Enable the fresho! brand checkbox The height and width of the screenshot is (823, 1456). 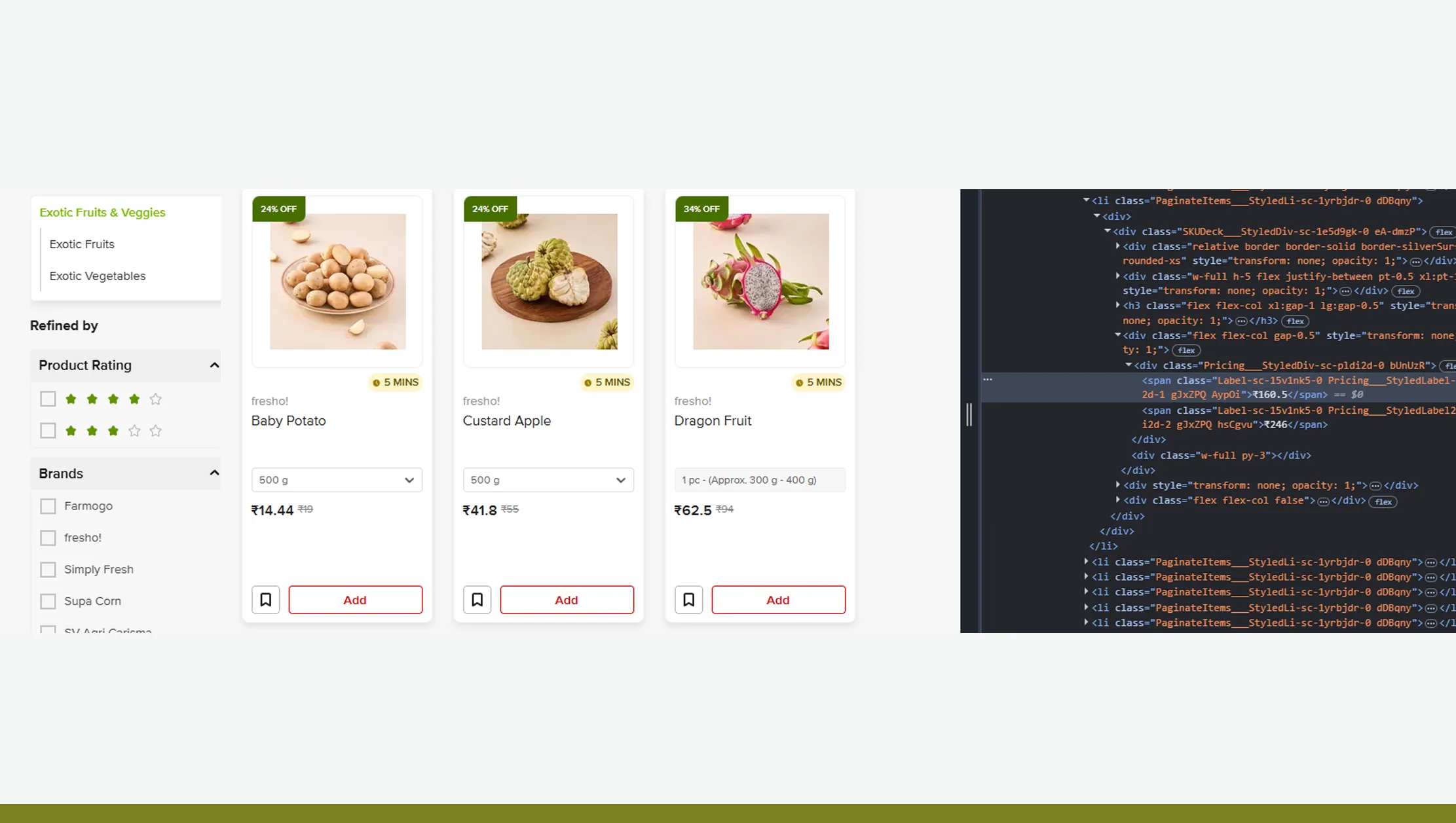pyautogui.click(x=48, y=537)
